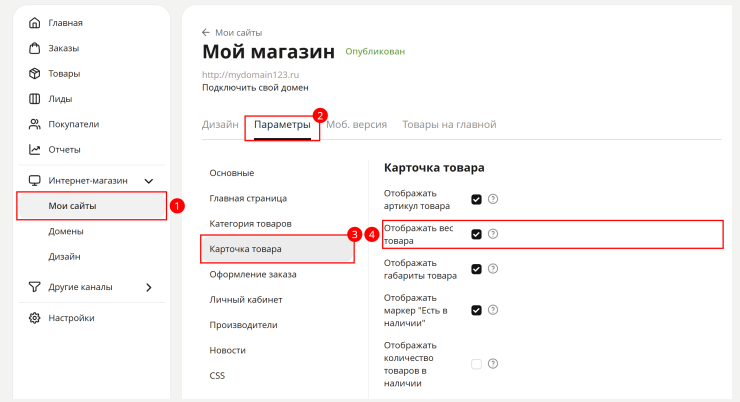Collapse the Интернет-магазин chevron
This screenshot has height=402, width=740.
[149, 181]
